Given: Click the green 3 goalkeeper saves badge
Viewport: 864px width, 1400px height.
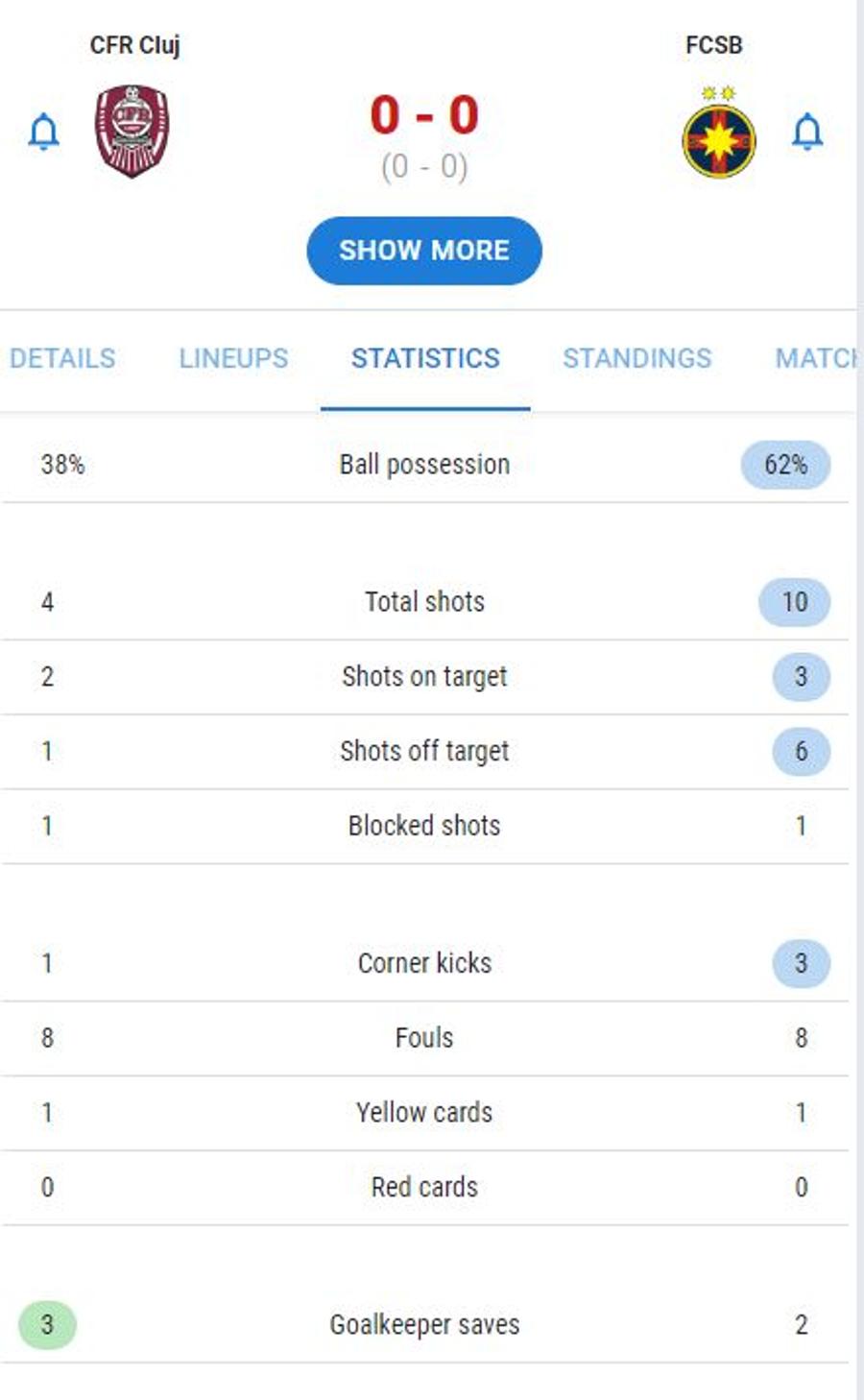Looking at the screenshot, I should point(47,1325).
